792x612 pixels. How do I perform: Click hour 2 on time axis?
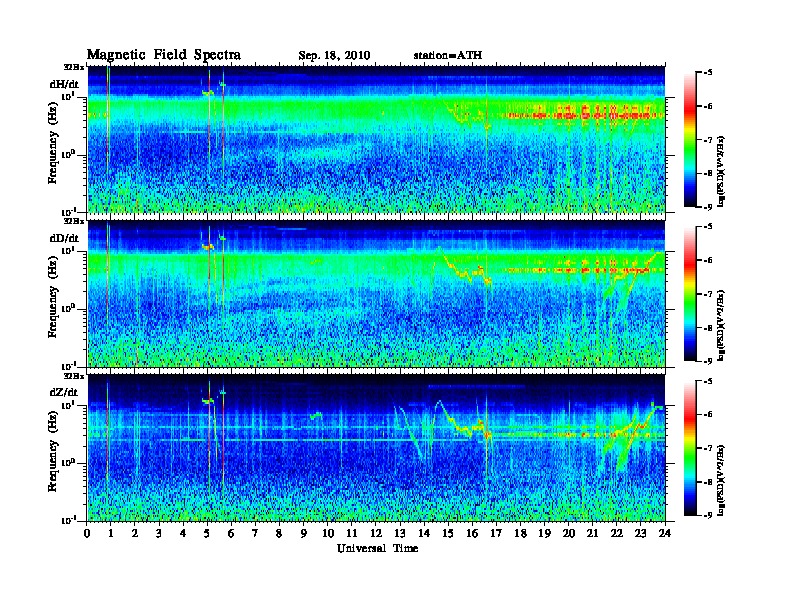135,534
